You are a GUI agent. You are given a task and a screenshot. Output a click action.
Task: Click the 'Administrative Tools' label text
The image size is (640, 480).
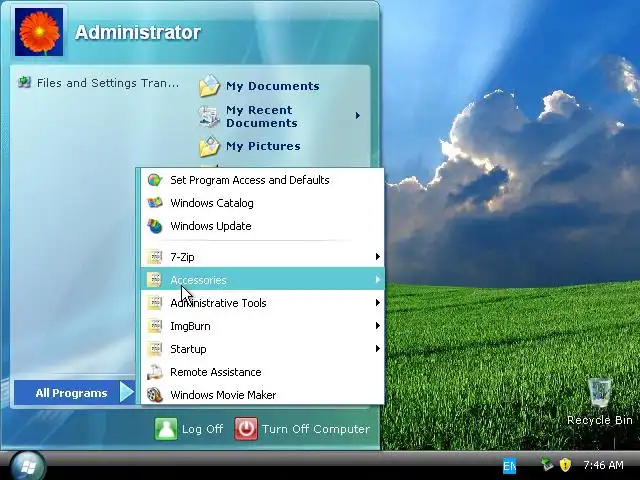coord(218,303)
